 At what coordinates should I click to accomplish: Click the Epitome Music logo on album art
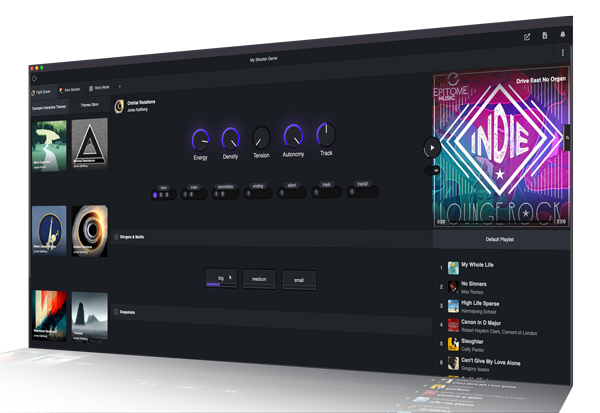[451, 88]
